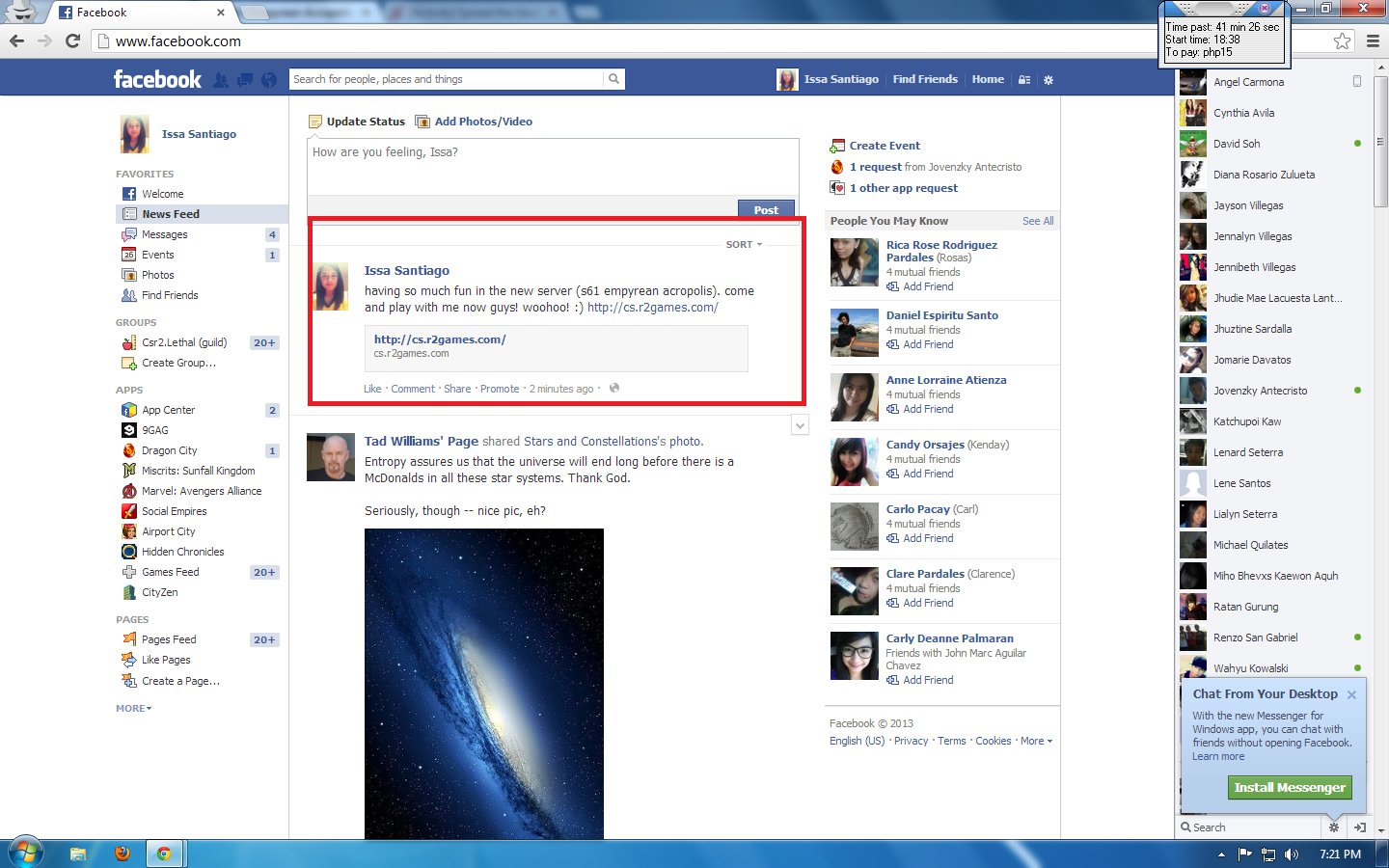Go to Home in the top bar

(x=988, y=79)
